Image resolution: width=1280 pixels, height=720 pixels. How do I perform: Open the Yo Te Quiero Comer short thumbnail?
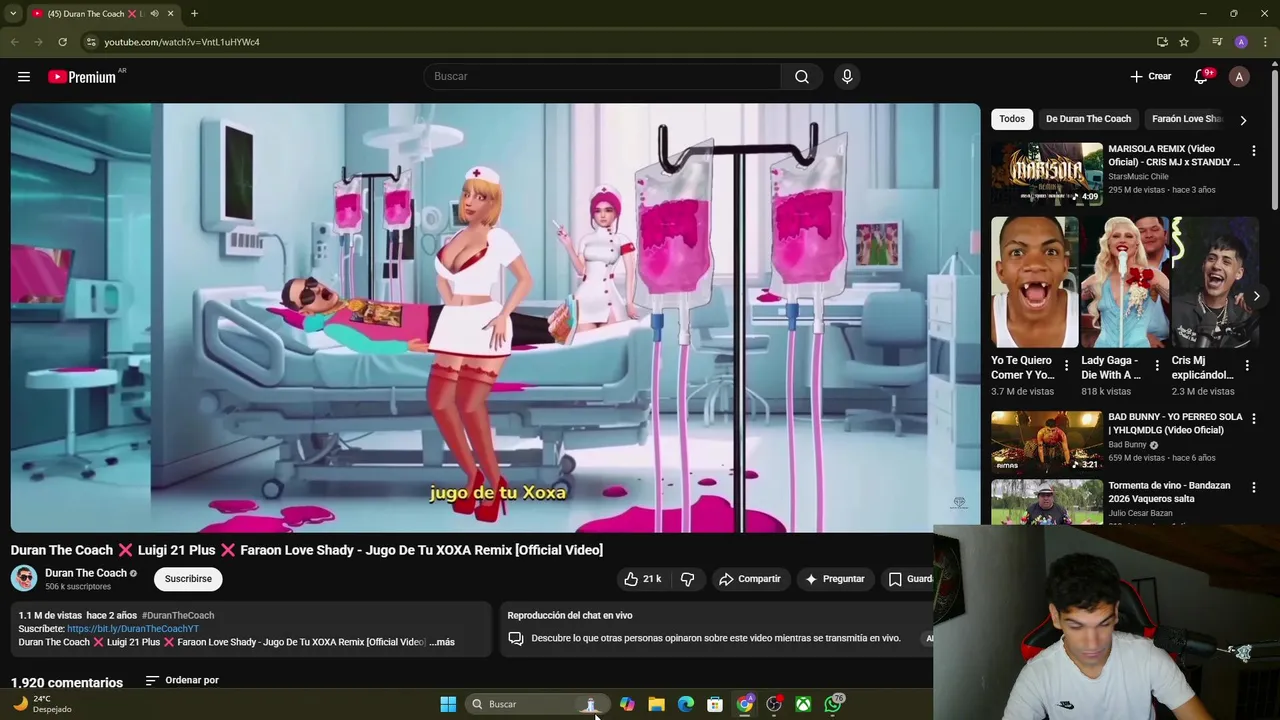pyautogui.click(x=1034, y=282)
